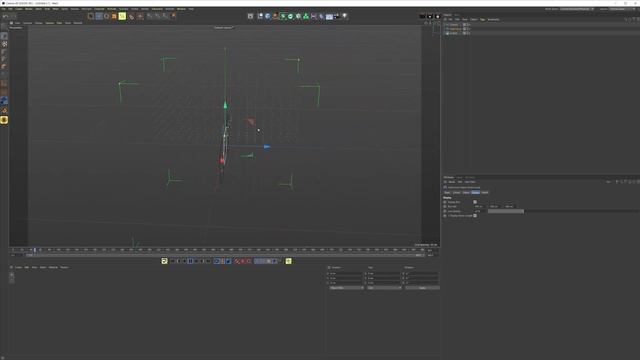
Task: Open the Tags menu in the Objects manager
Action: click(x=482, y=19)
